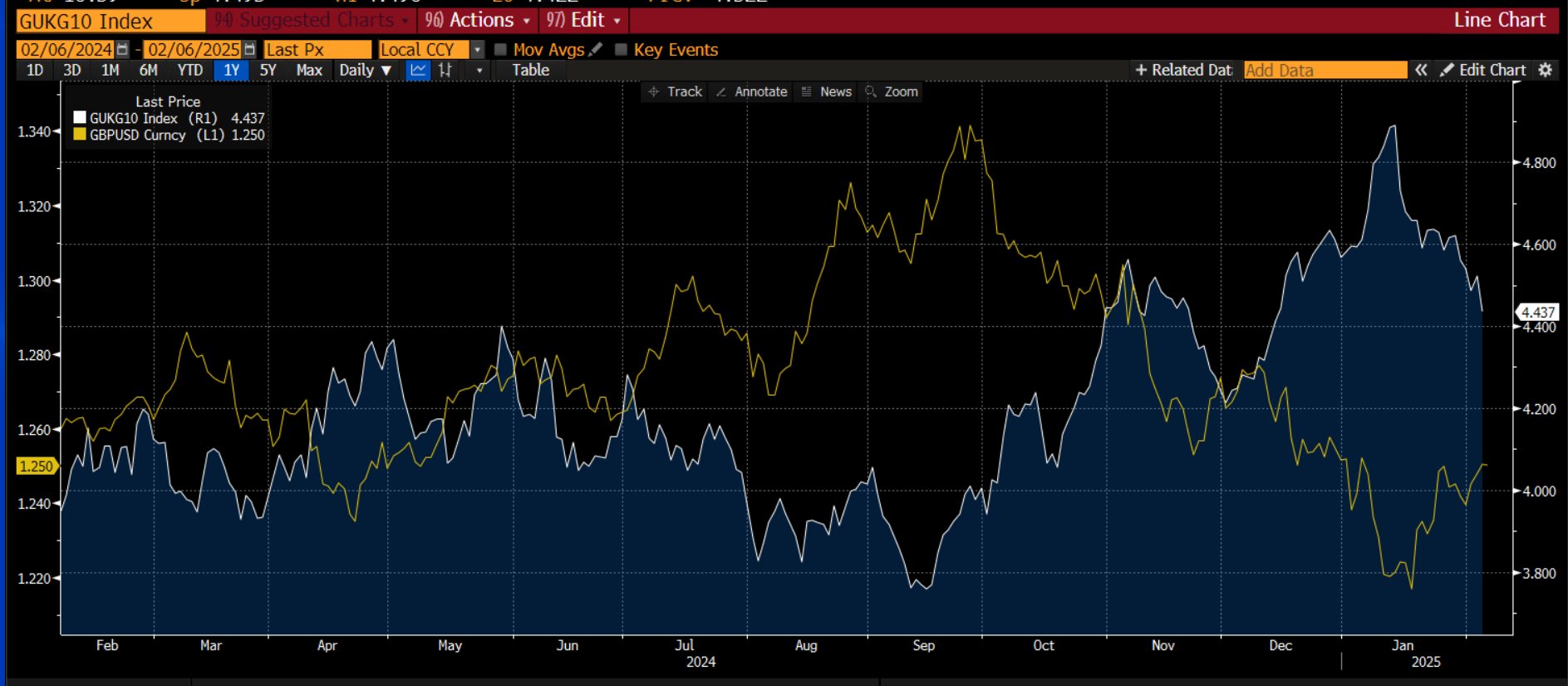Select the bar chart type icon
The image size is (1568, 686).
[445, 71]
